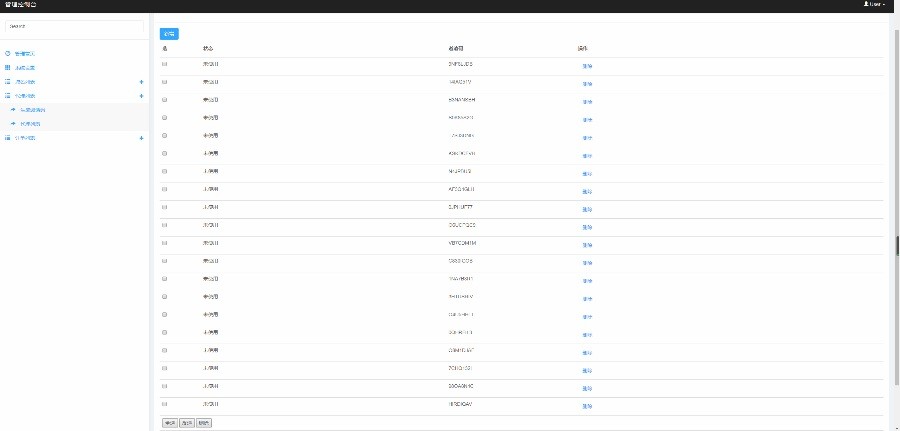
Task: Tick the select-all checkbox column header
Action: (164, 47)
